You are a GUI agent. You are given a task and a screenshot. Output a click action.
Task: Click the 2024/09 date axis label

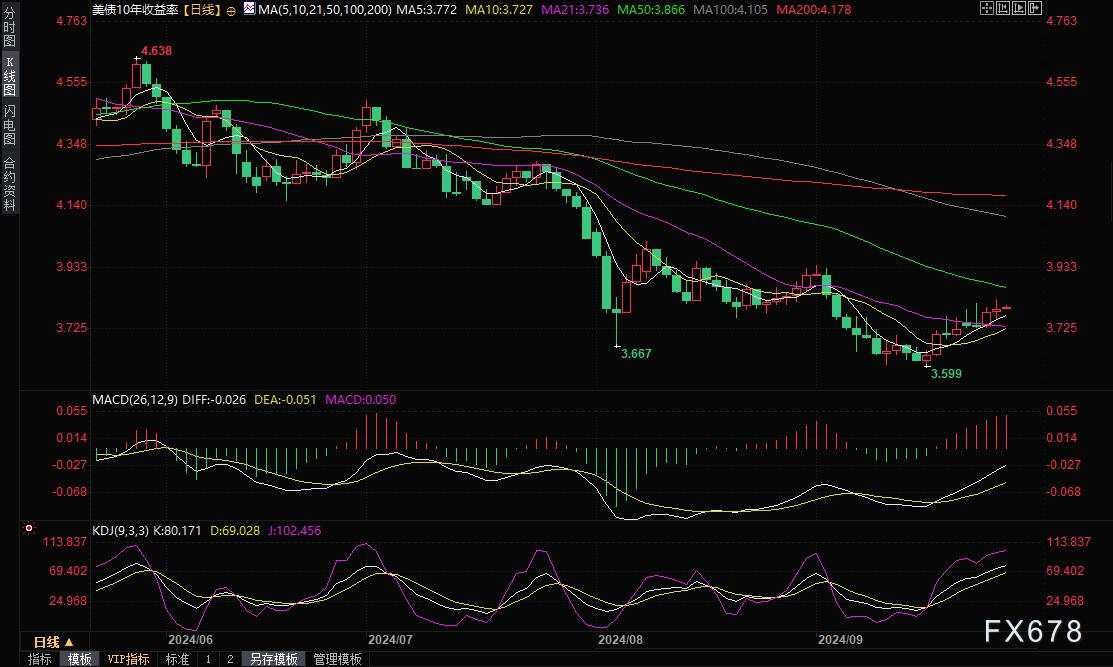pos(840,639)
